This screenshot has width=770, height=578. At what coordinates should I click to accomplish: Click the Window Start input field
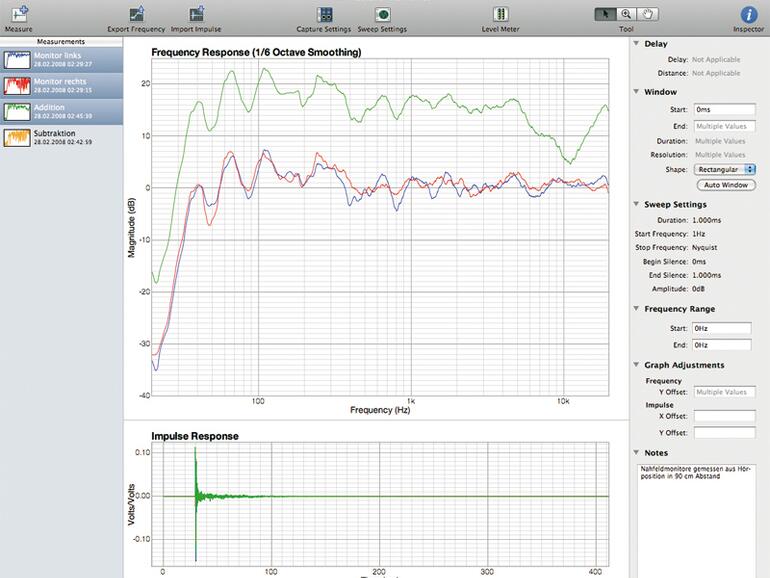(723, 109)
